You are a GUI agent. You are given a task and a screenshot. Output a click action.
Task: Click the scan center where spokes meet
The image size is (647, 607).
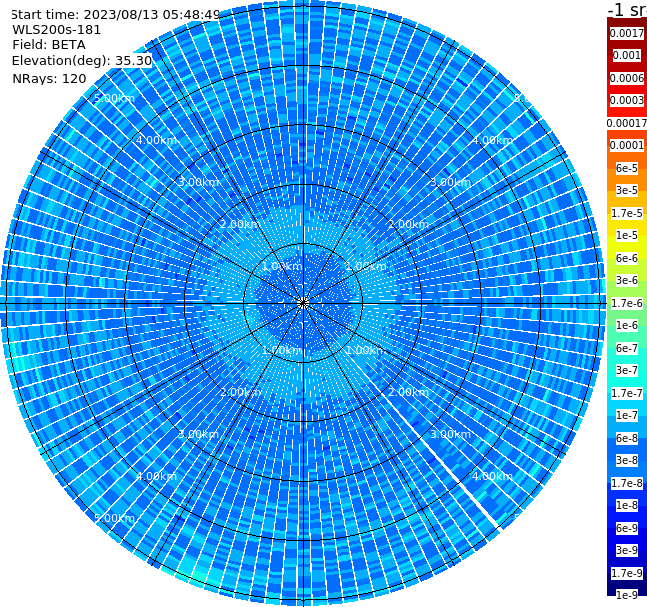(x=303, y=303)
